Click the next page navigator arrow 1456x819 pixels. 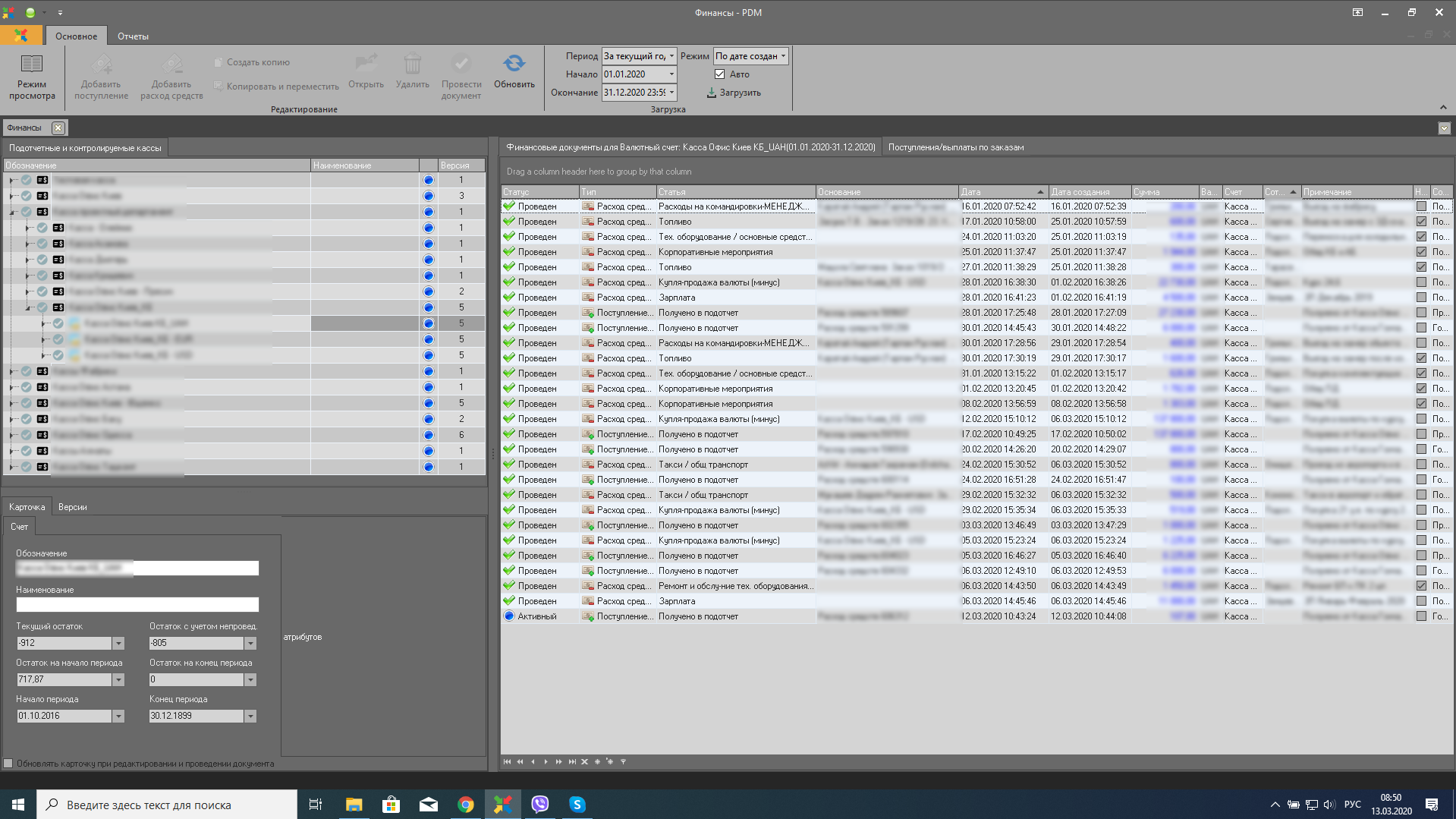tap(558, 761)
